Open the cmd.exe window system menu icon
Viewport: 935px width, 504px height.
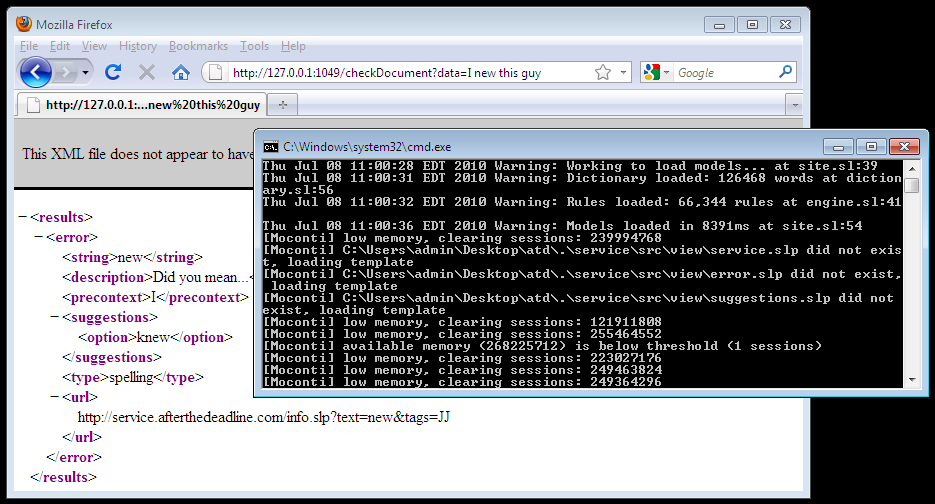coord(270,146)
